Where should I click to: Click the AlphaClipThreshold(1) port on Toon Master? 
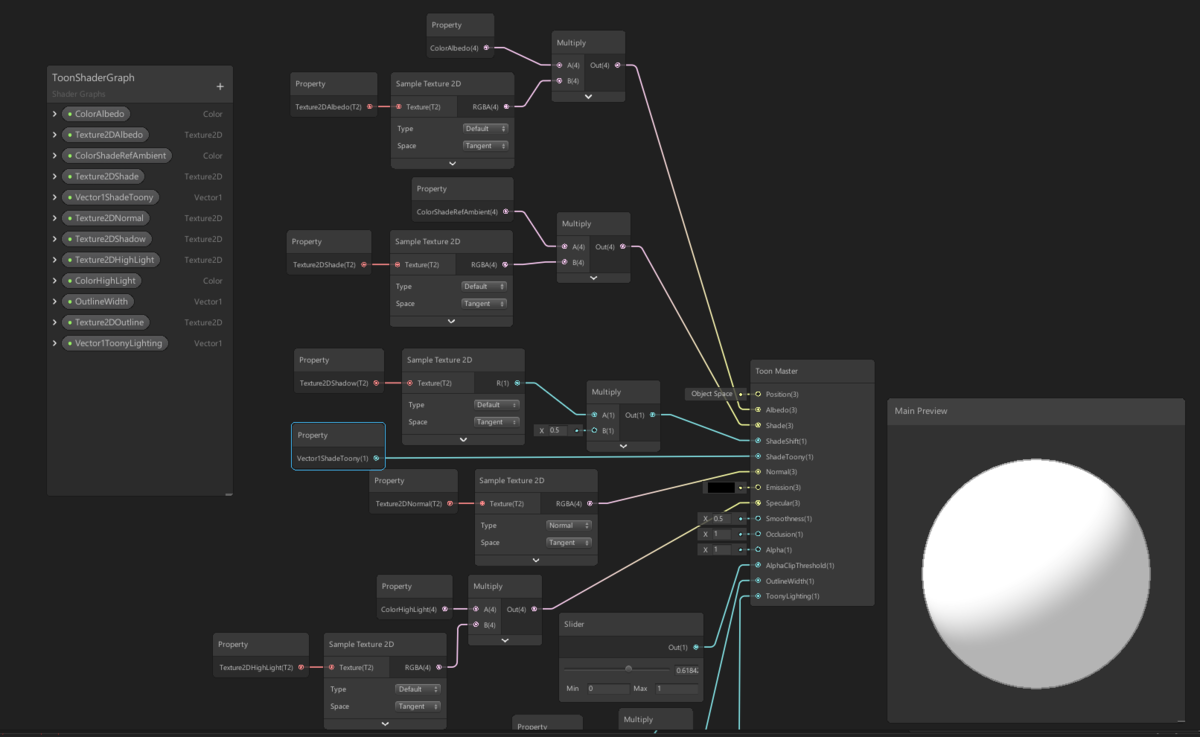coord(758,565)
